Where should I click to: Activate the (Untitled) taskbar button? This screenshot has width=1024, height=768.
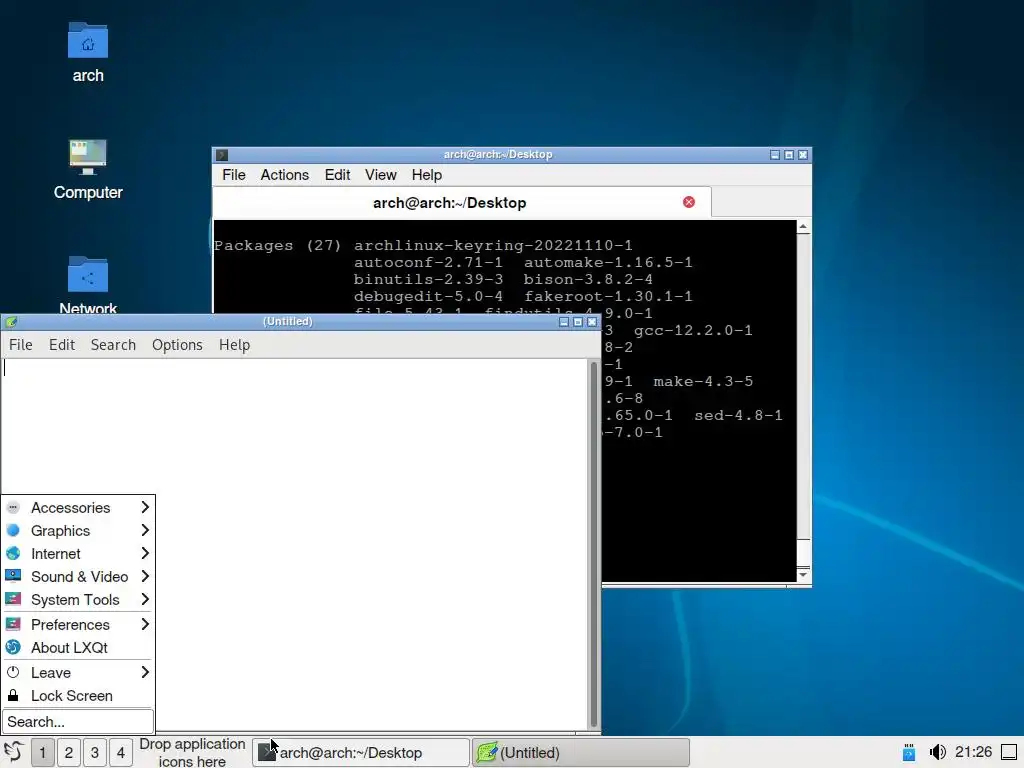(x=581, y=752)
